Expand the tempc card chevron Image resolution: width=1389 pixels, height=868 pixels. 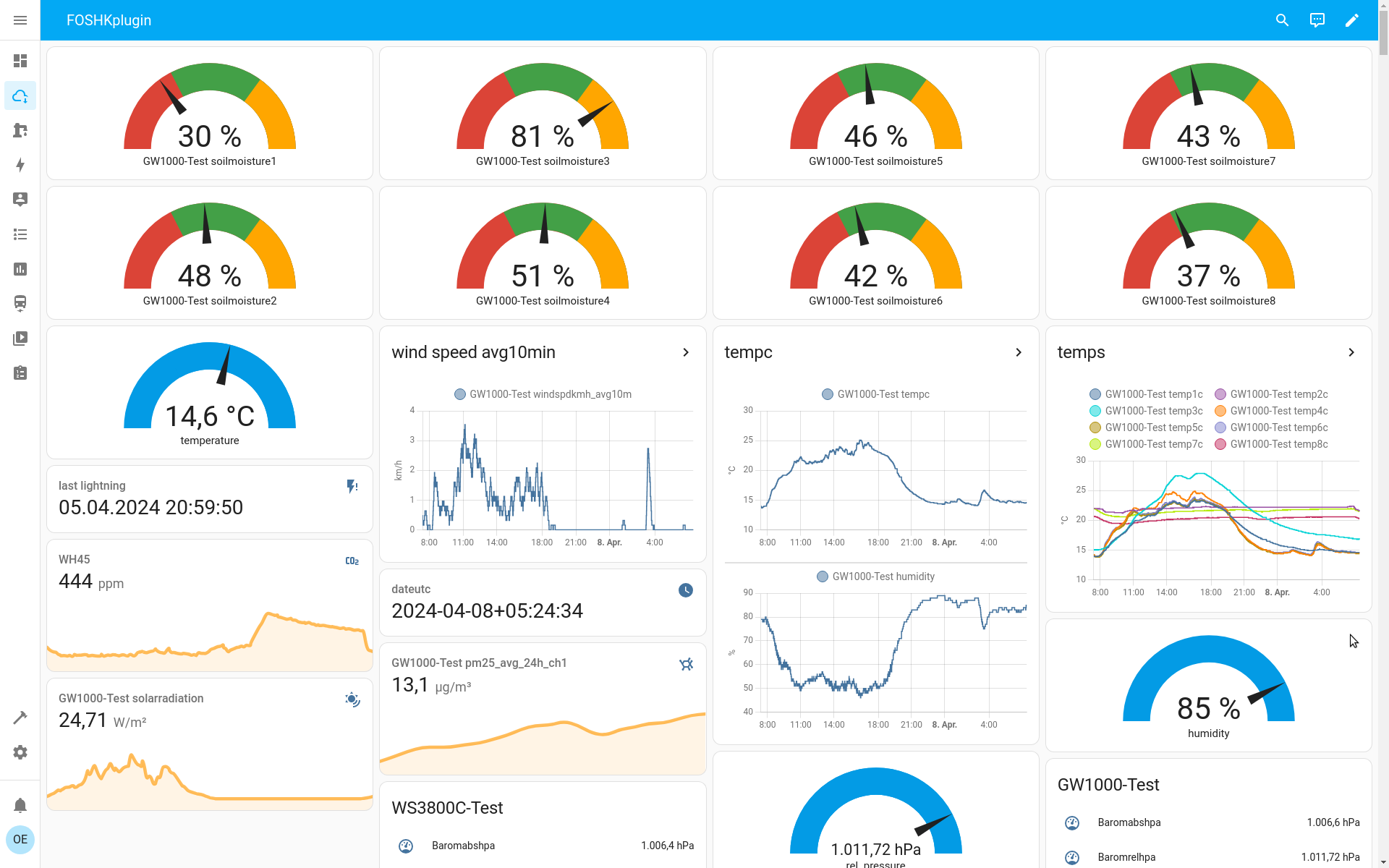(x=1019, y=352)
